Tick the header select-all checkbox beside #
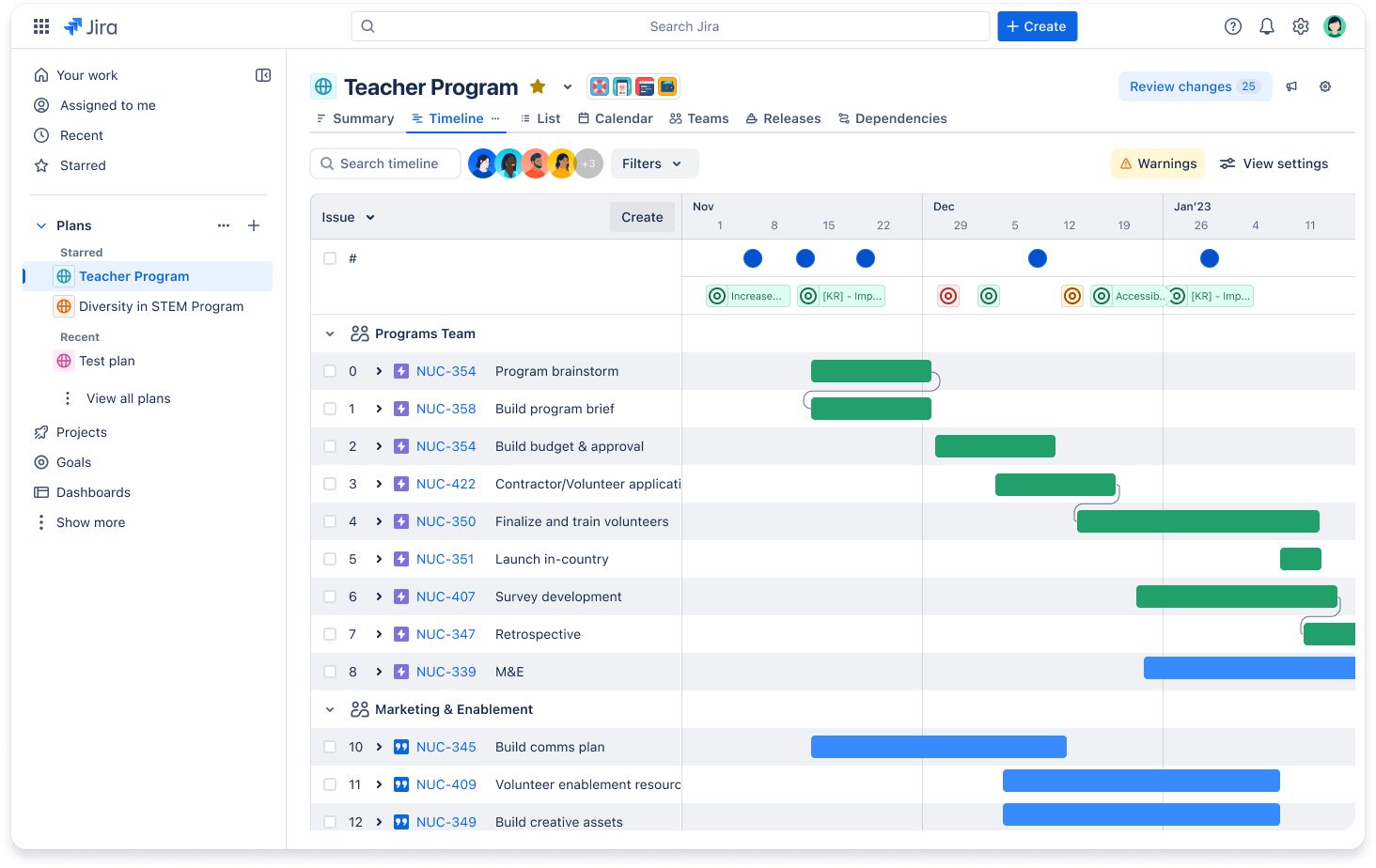 coord(330,258)
